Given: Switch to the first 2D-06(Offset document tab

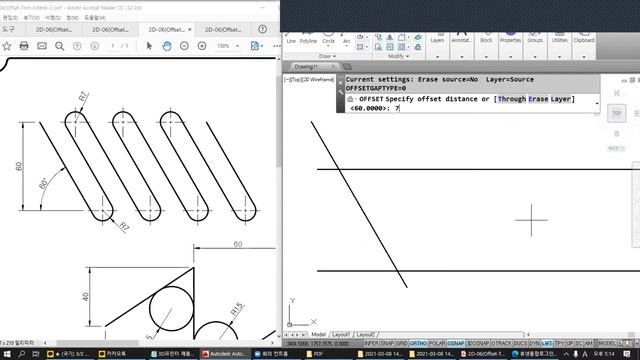Looking at the screenshot, I should [53, 29].
